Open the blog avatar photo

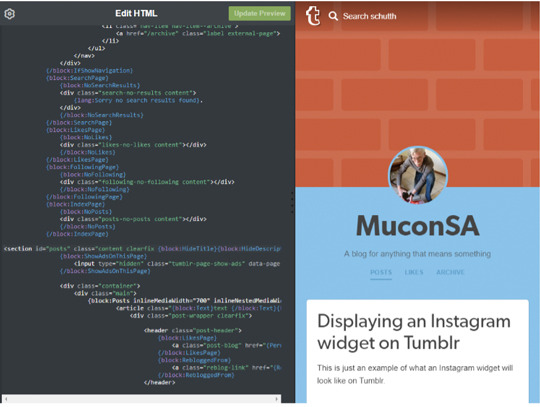pyautogui.click(x=418, y=175)
